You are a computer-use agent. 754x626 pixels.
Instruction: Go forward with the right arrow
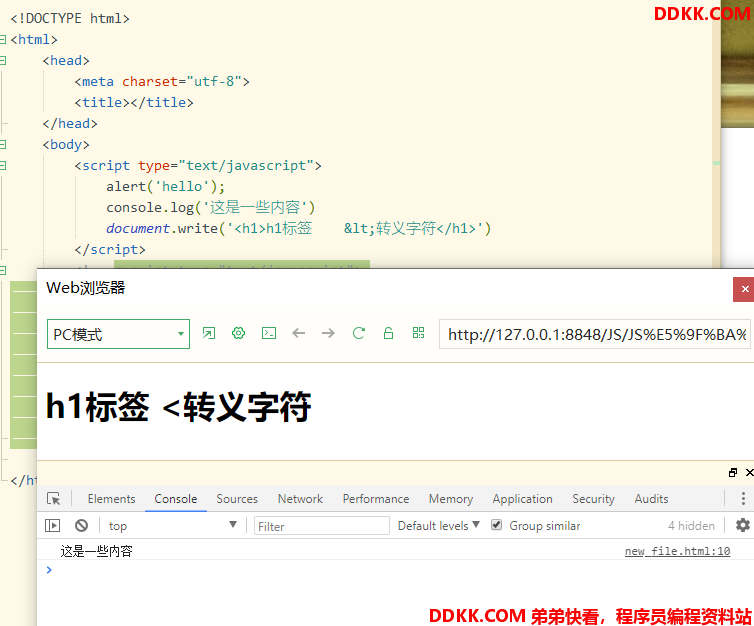[328, 333]
